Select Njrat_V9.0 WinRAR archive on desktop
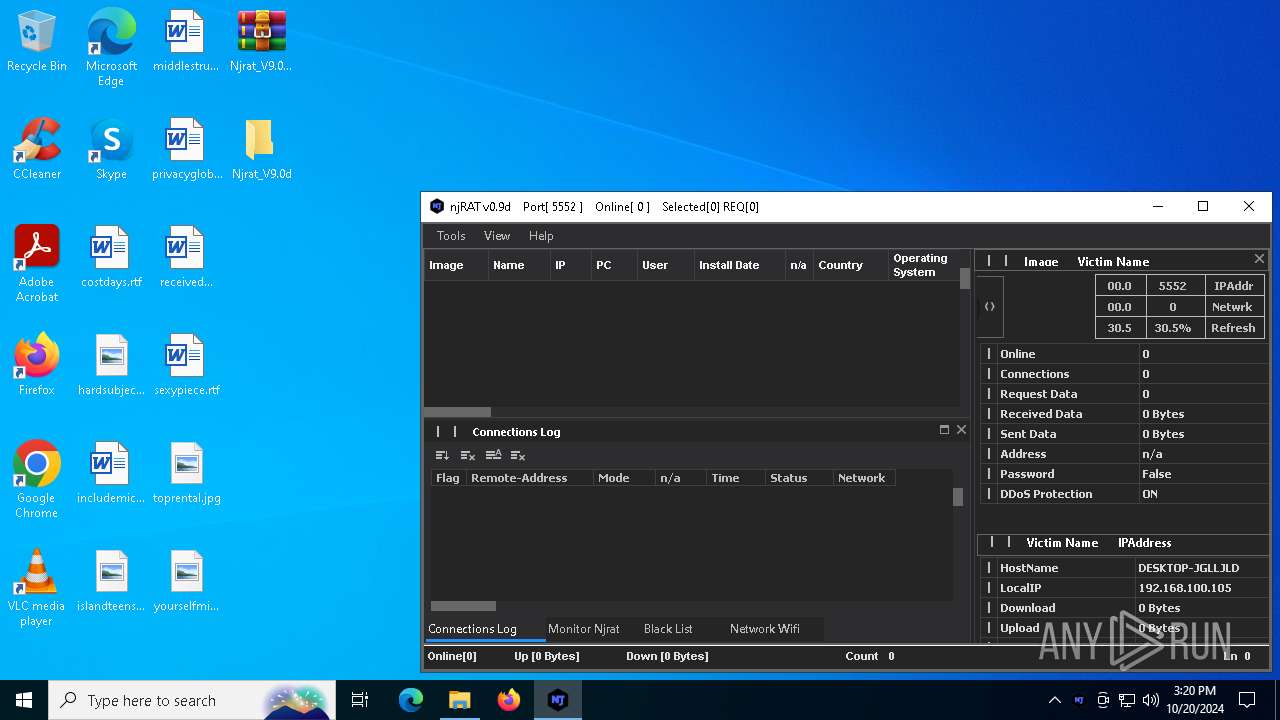 (261, 42)
